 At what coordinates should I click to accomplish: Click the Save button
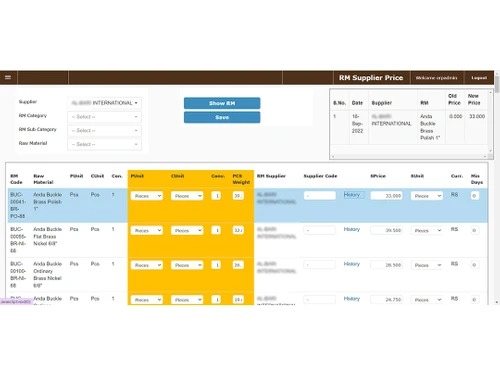coord(222,117)
